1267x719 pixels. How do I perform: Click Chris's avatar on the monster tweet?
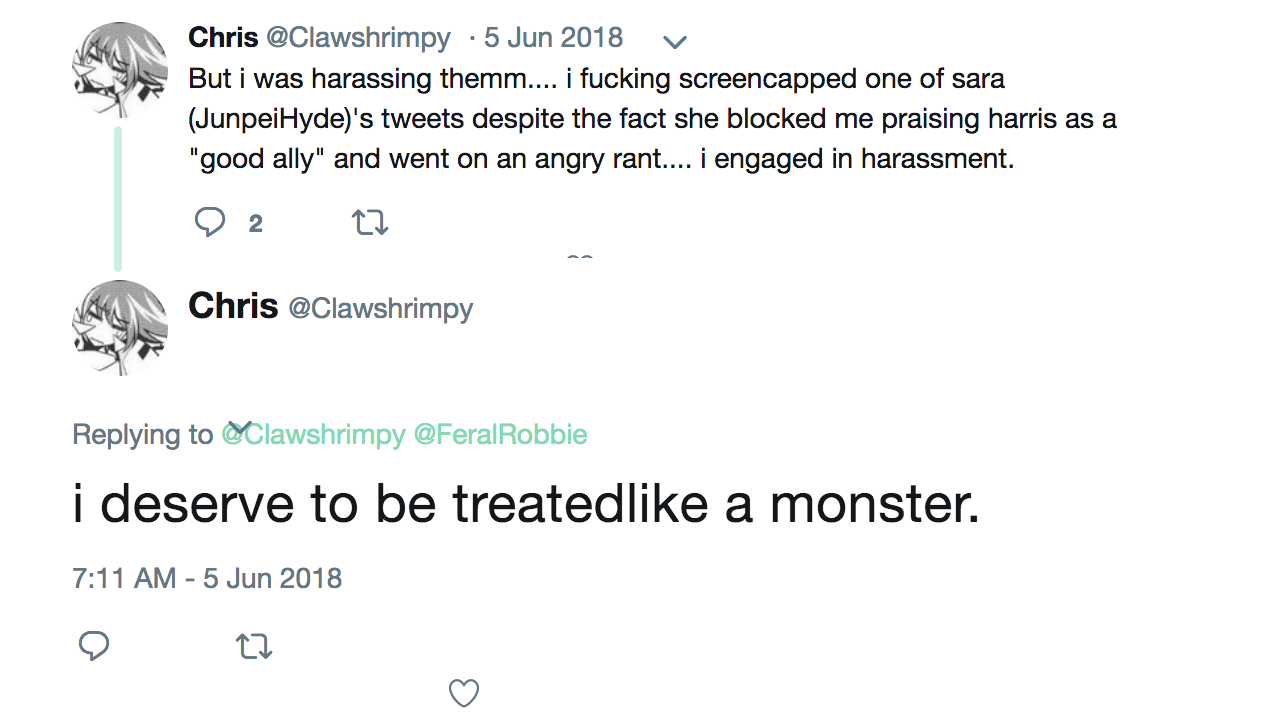[119, 327]
